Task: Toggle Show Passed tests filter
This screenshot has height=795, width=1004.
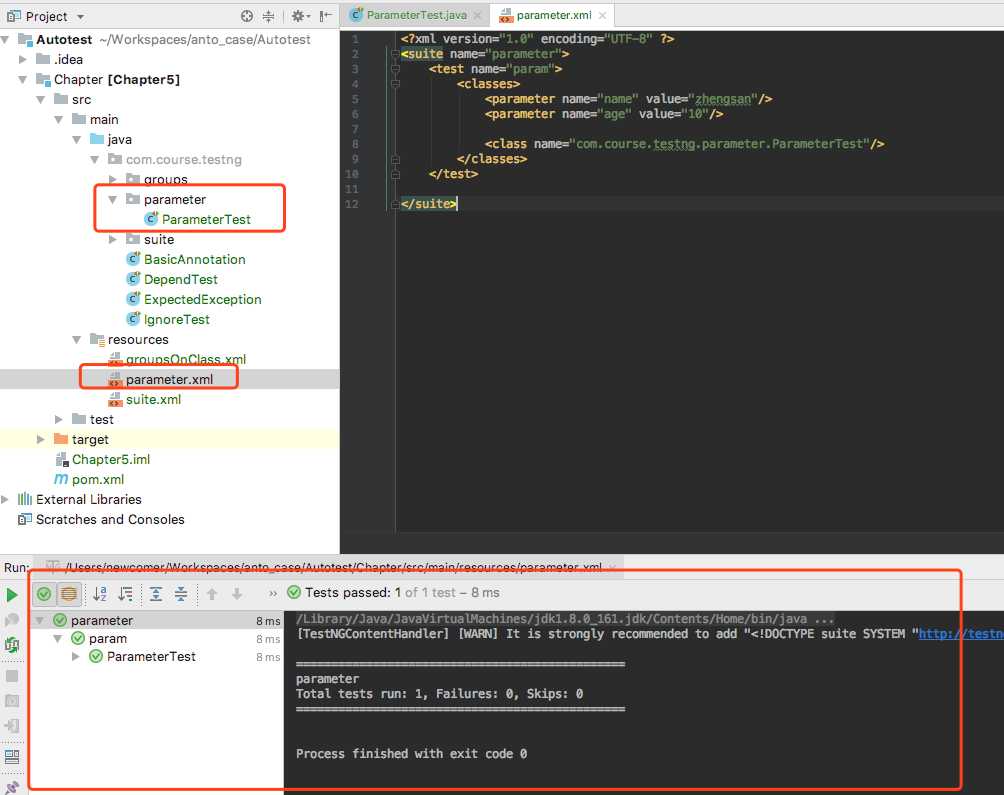Action: 44,594
